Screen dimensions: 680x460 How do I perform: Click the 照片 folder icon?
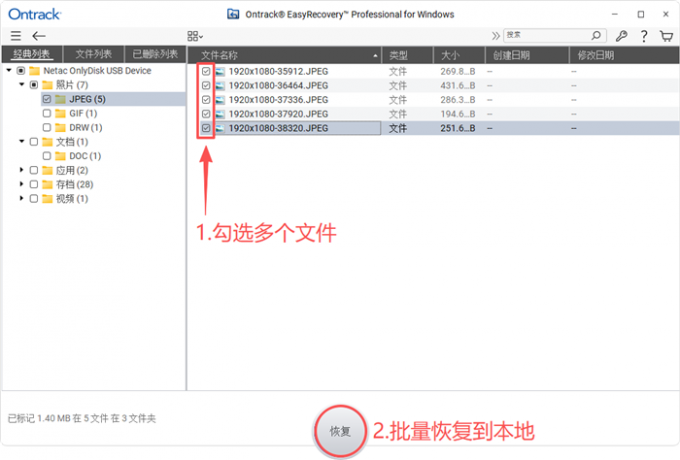[47, 85]
